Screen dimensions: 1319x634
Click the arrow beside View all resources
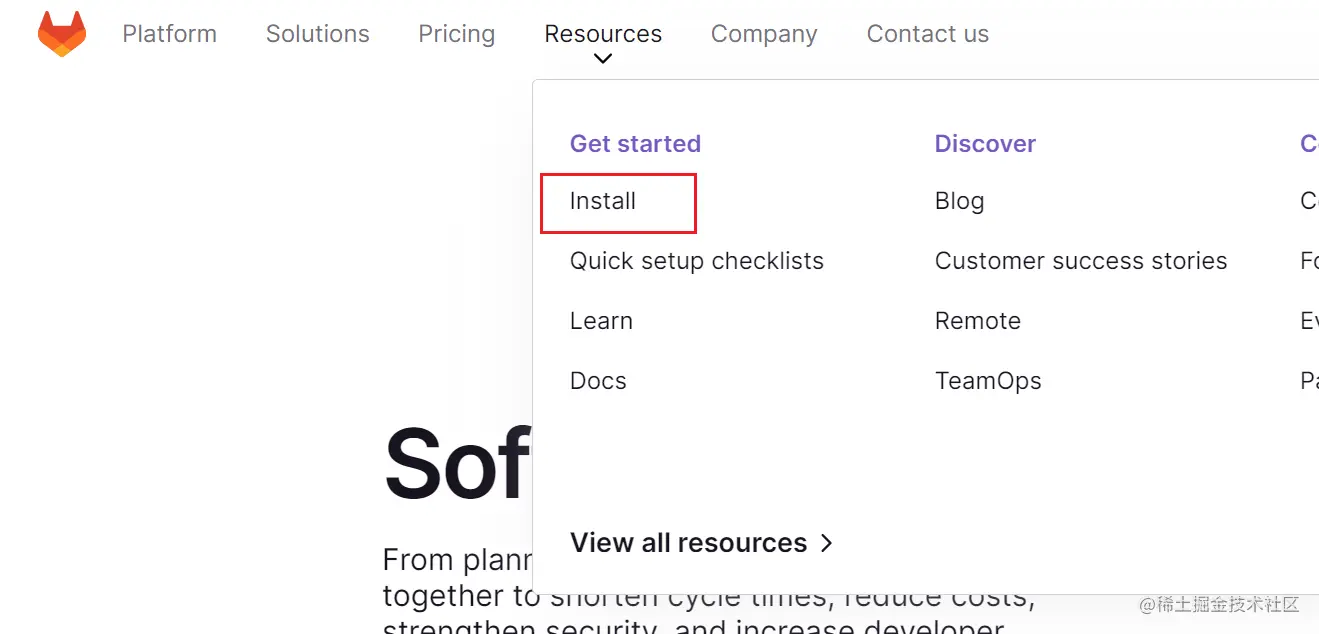[x=827, y=543]
